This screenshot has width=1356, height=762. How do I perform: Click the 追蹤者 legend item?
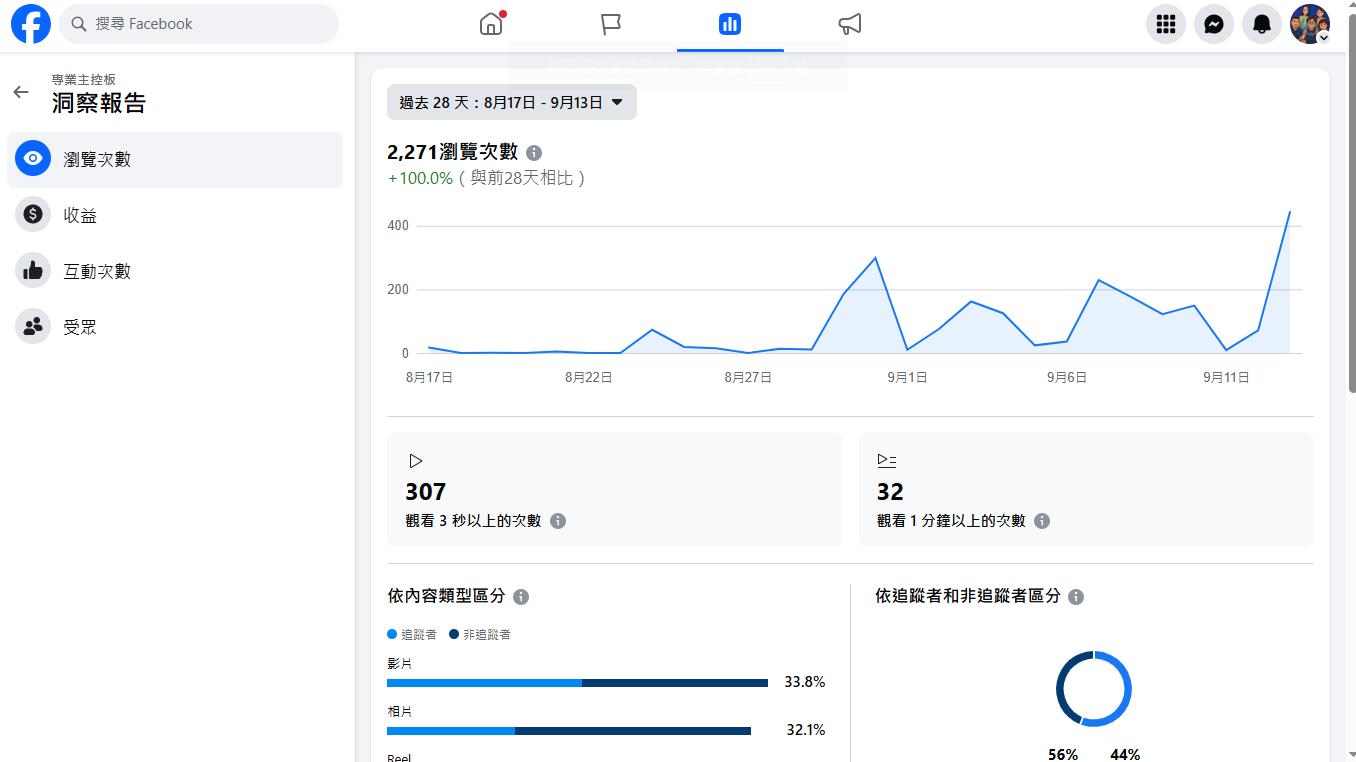pyautogui.click(x=412, y=635)
